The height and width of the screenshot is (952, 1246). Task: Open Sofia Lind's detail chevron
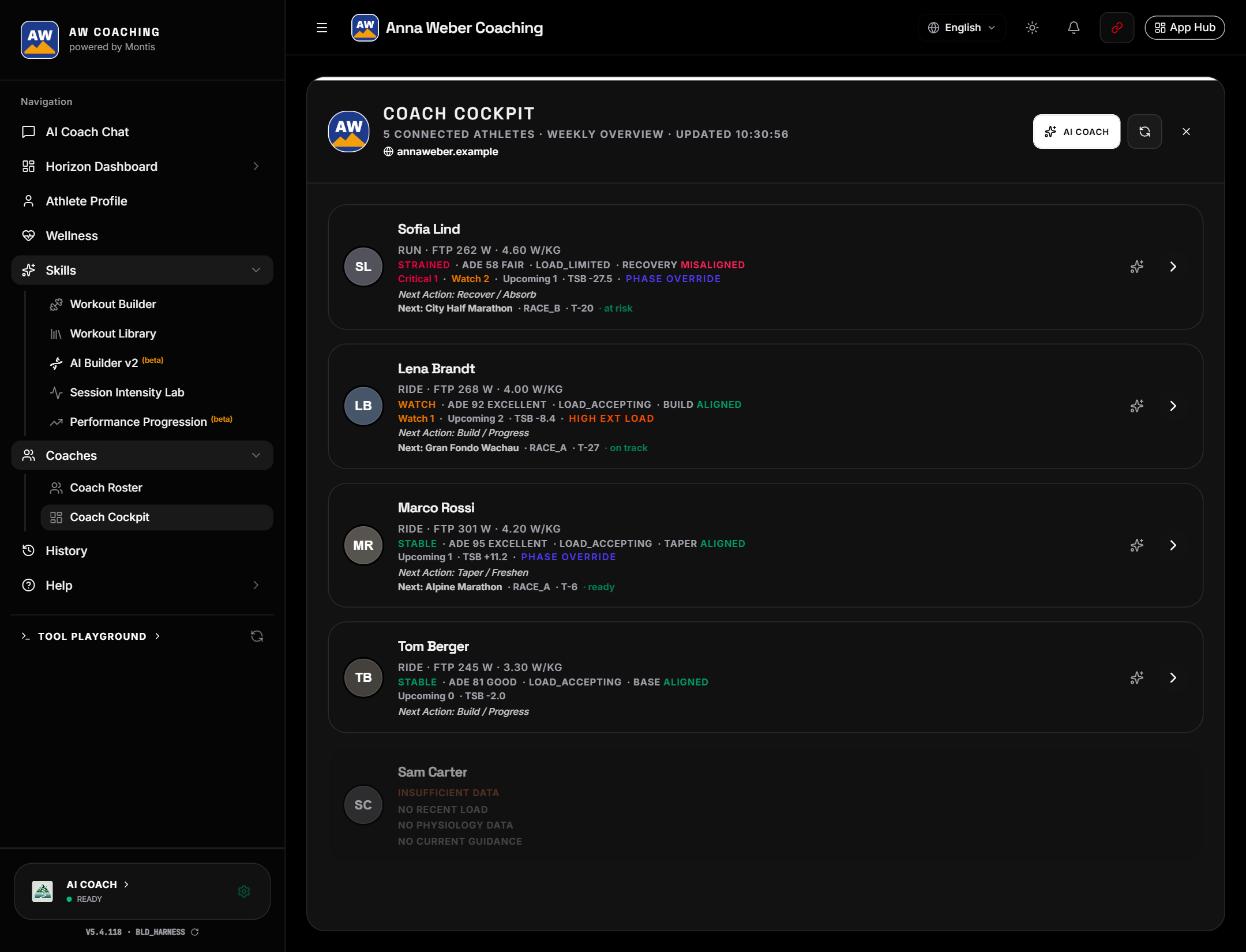point(1173,267)
